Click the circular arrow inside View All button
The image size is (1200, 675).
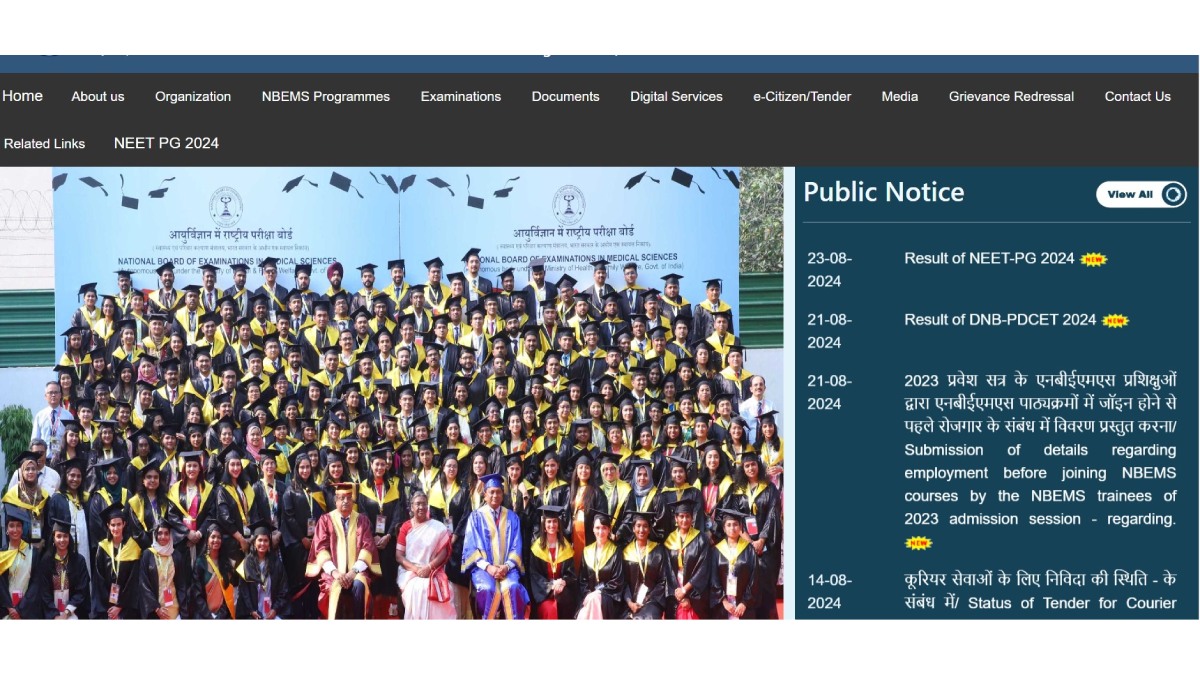point(1171,194)
